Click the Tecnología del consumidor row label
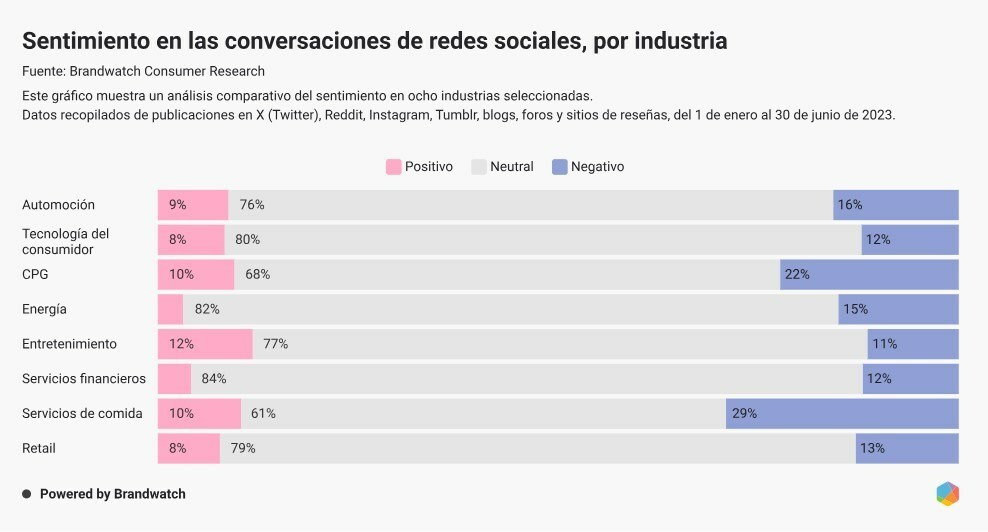Image resolution: width=988 pixels, height=532 pixels. 66,241
